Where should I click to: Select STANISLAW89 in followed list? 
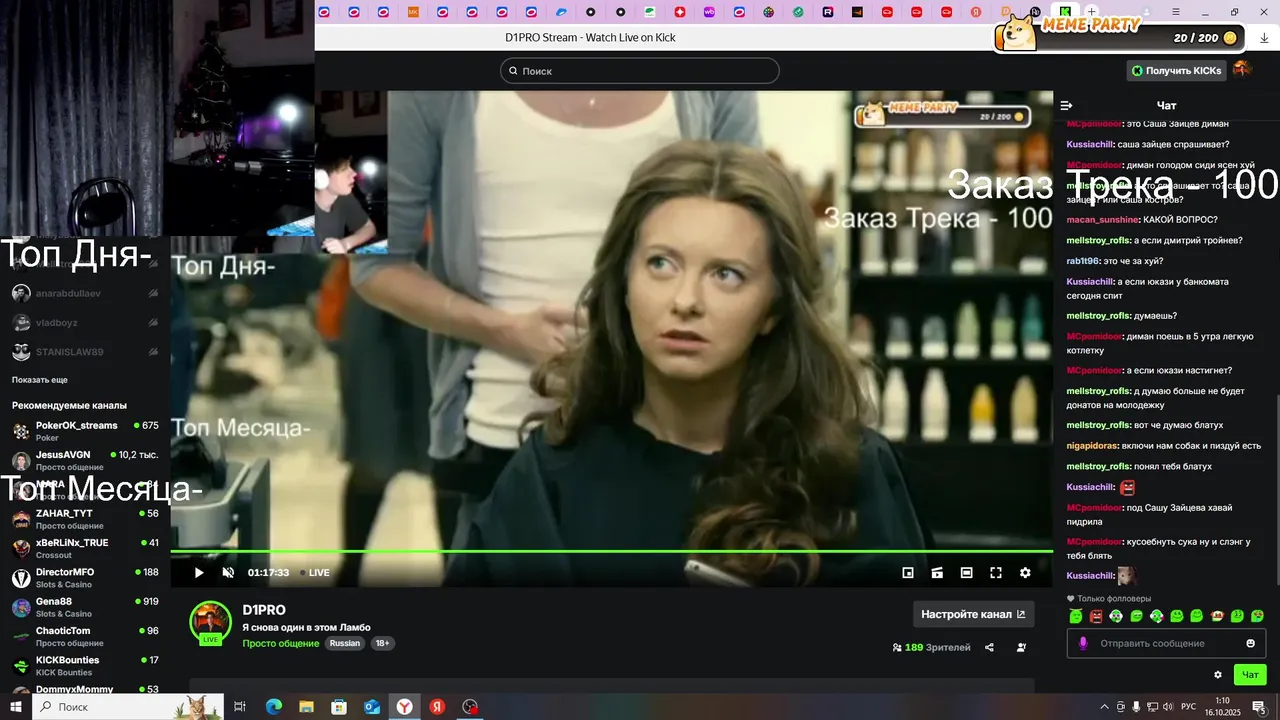point(85,352)
